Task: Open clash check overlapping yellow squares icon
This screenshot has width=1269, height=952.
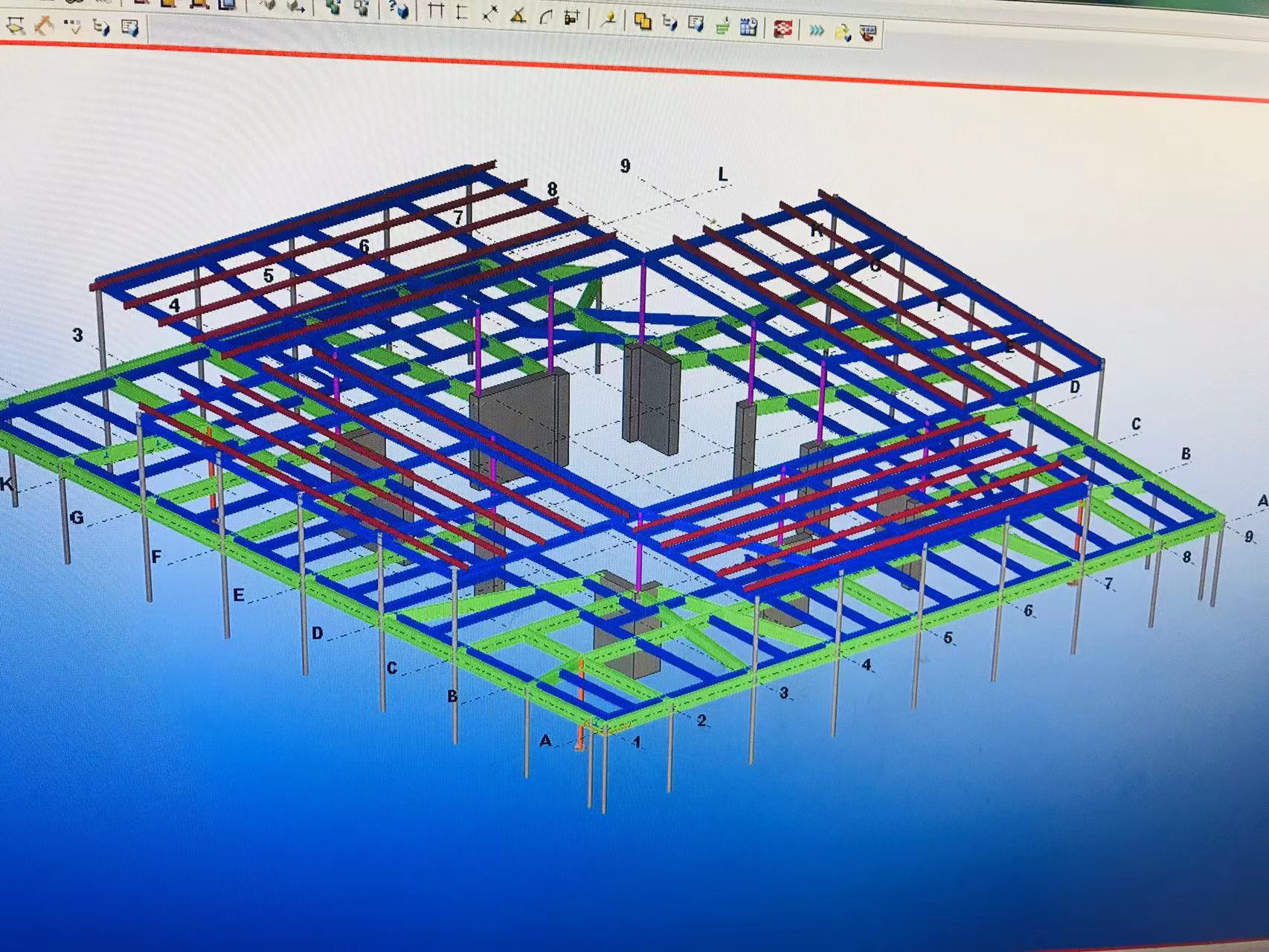Action: [x=643, y=22]
